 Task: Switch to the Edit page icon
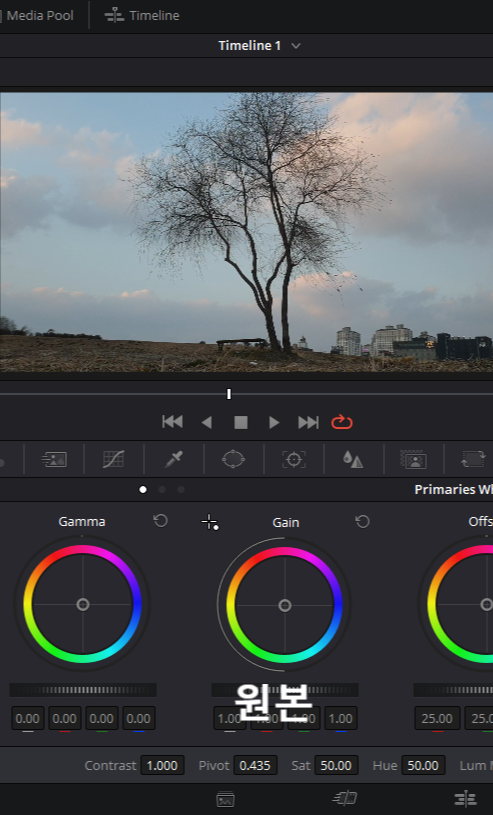coord(465,798)
